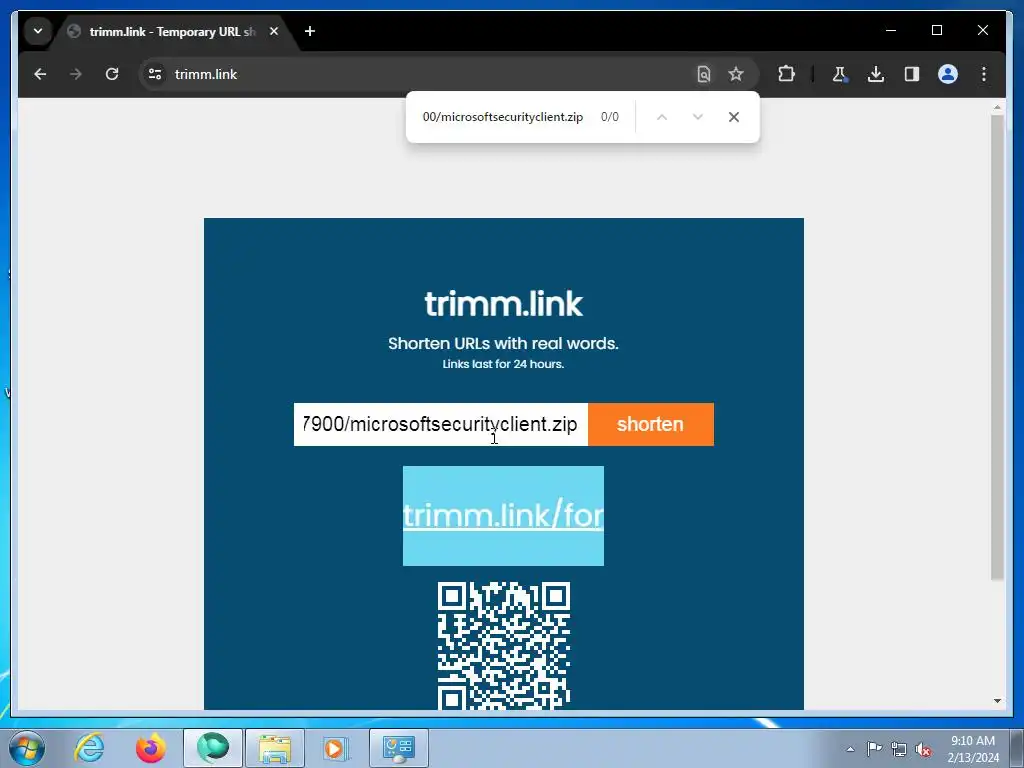Image resolution: width=1024 pixels, height=768 pixels.
Task: Close the find bar
Action: pos(733,117)
